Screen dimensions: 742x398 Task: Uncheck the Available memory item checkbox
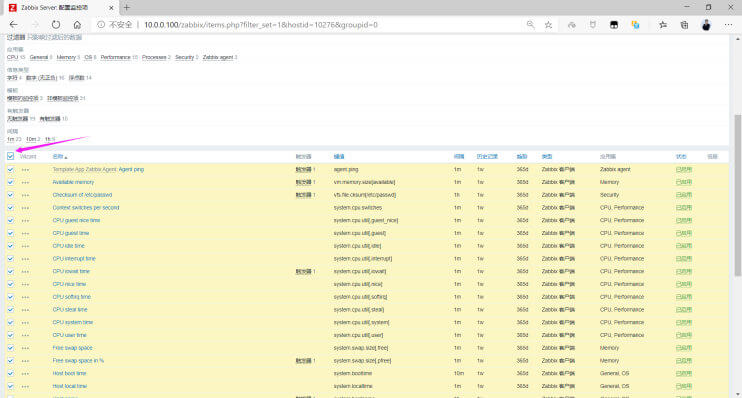coord(10,182)
